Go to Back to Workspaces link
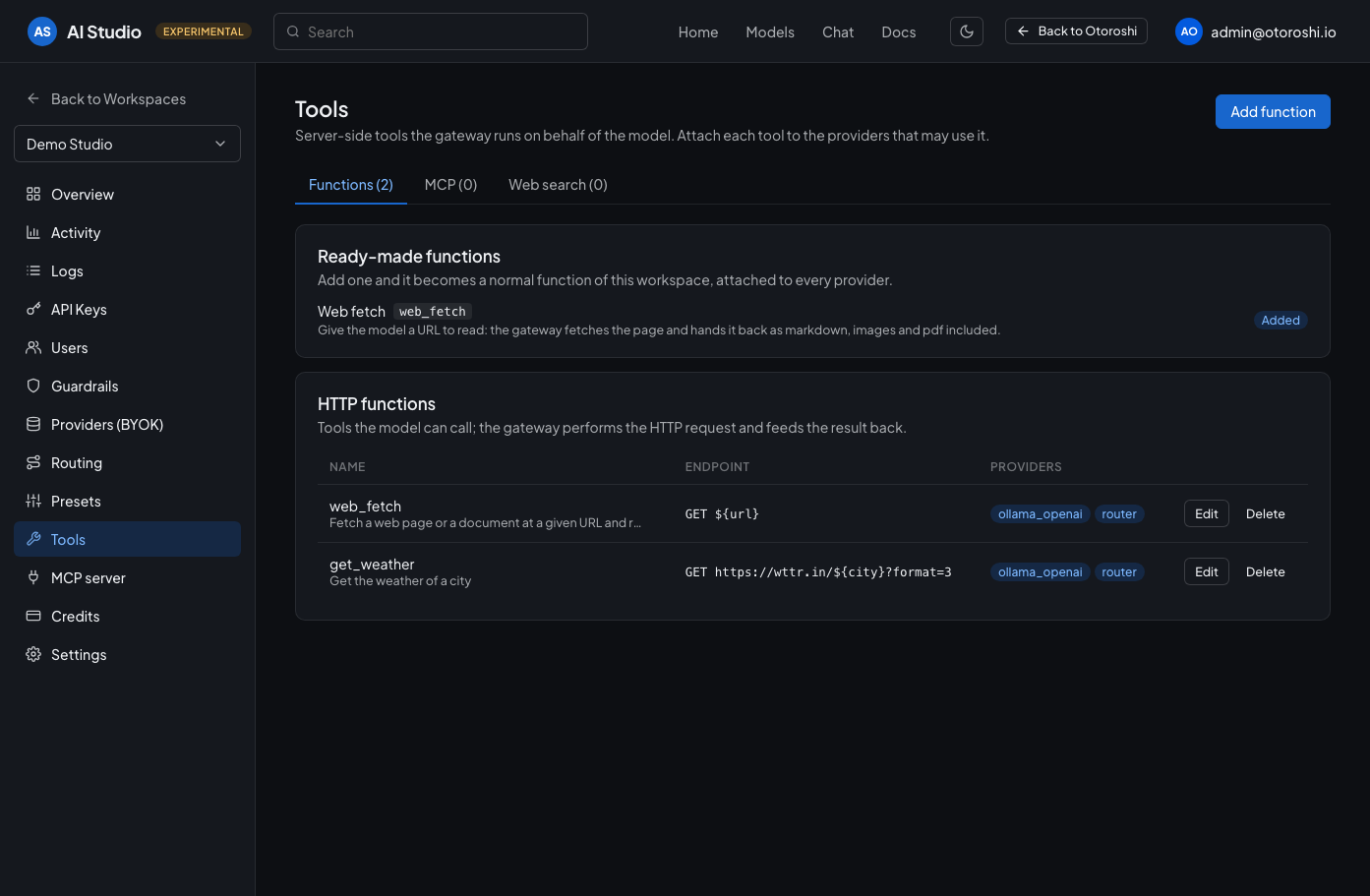The width and height of the screenshot is (1370, 896). [118, 98]
